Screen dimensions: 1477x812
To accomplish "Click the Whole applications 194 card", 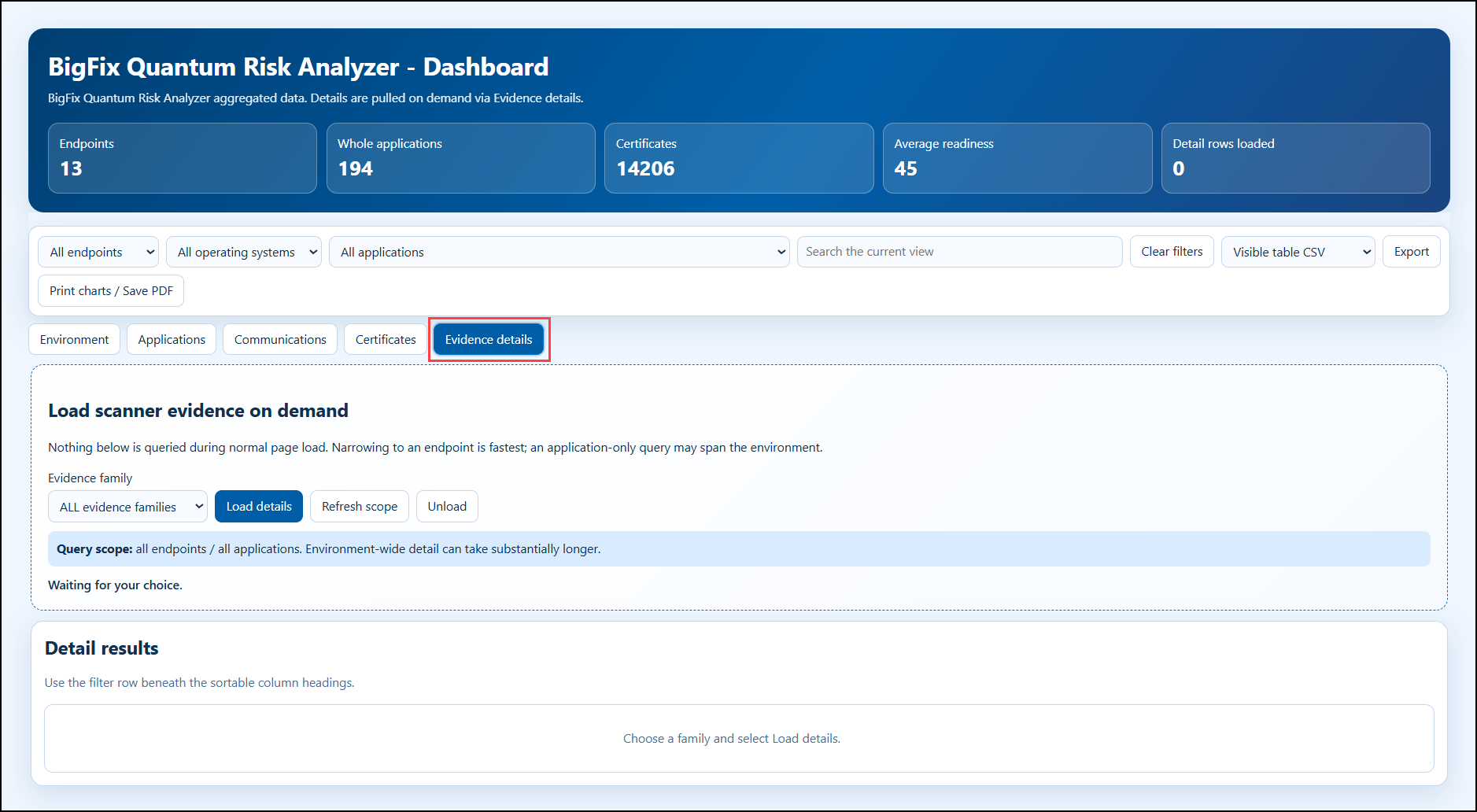I will [461, 158].
